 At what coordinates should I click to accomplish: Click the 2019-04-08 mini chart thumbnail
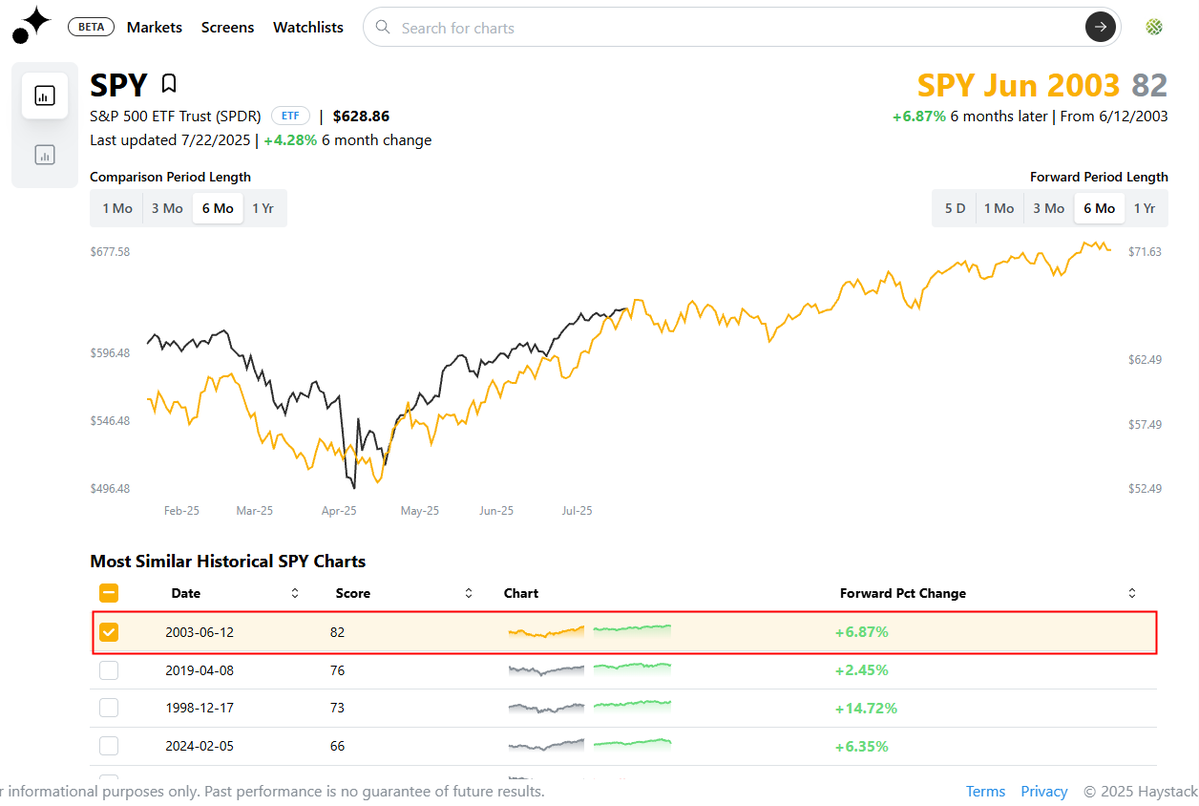(590, 669)
